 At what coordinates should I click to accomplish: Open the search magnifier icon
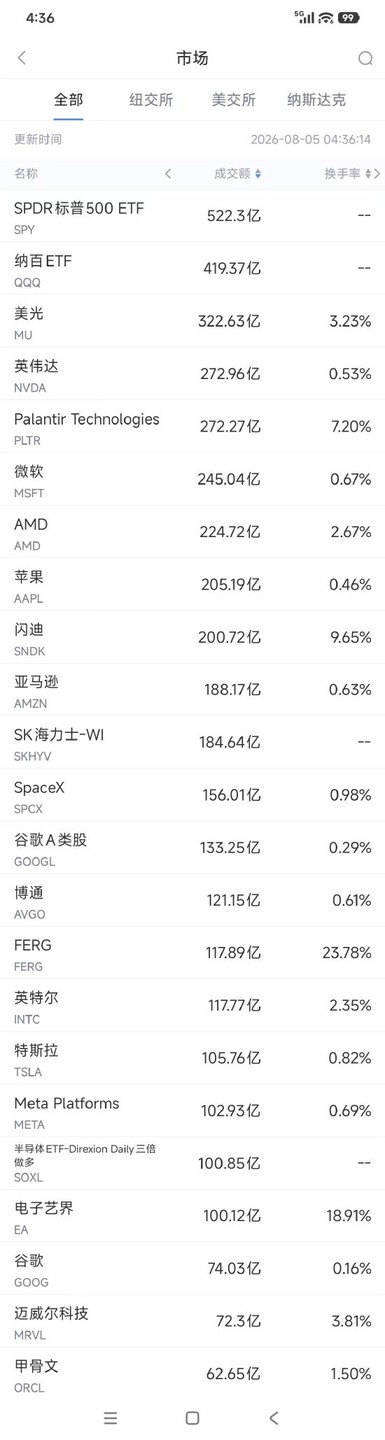coord(365,58)
